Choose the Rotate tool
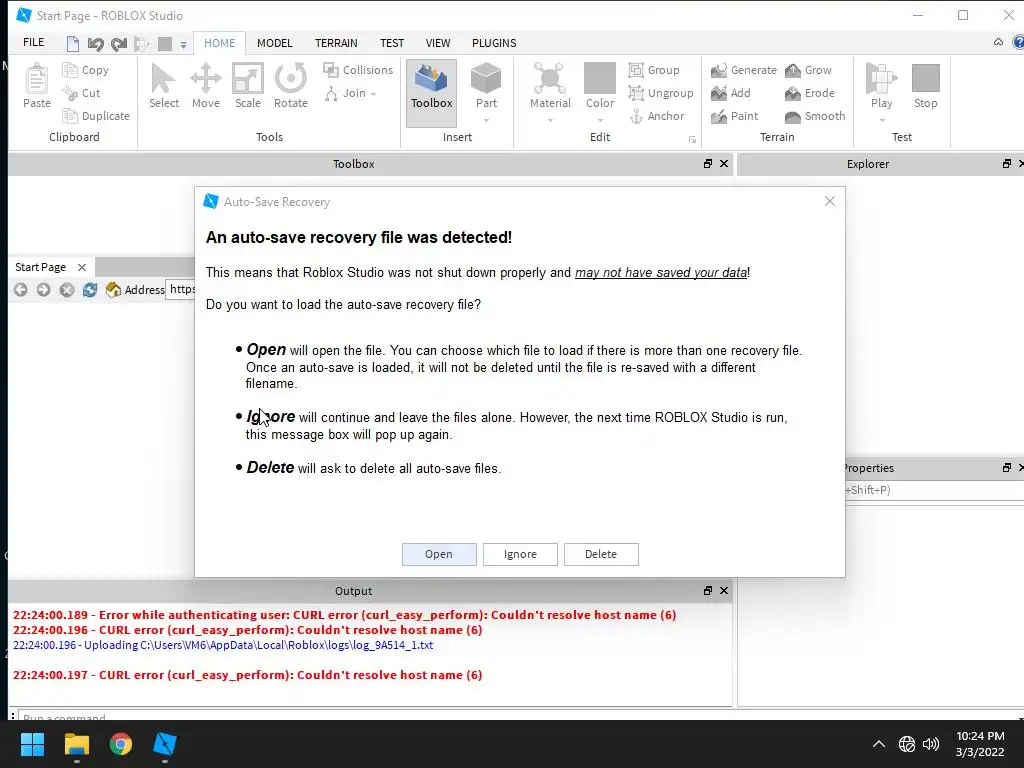 [291, 86]
